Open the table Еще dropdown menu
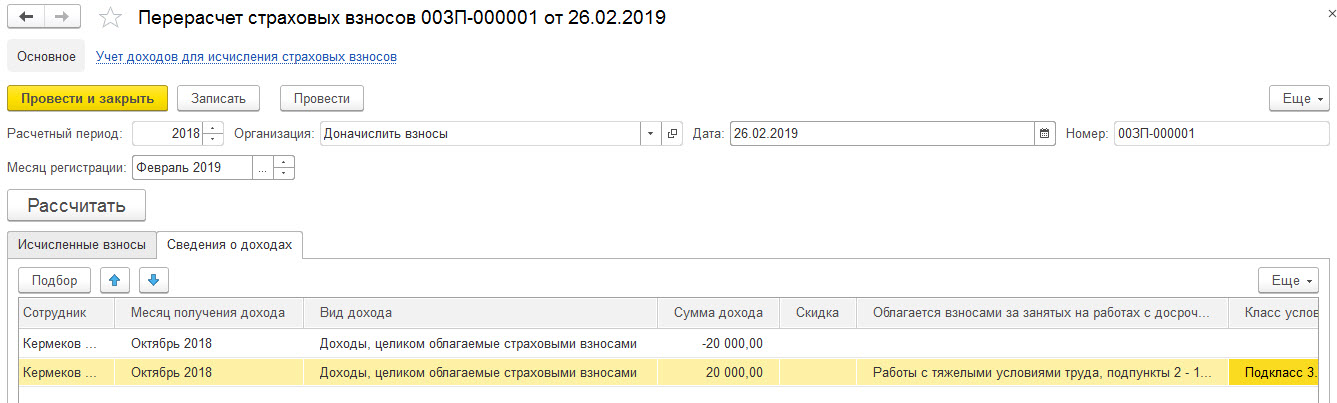This screenshot has width=1337, height=403. (x=1289, y=280)
